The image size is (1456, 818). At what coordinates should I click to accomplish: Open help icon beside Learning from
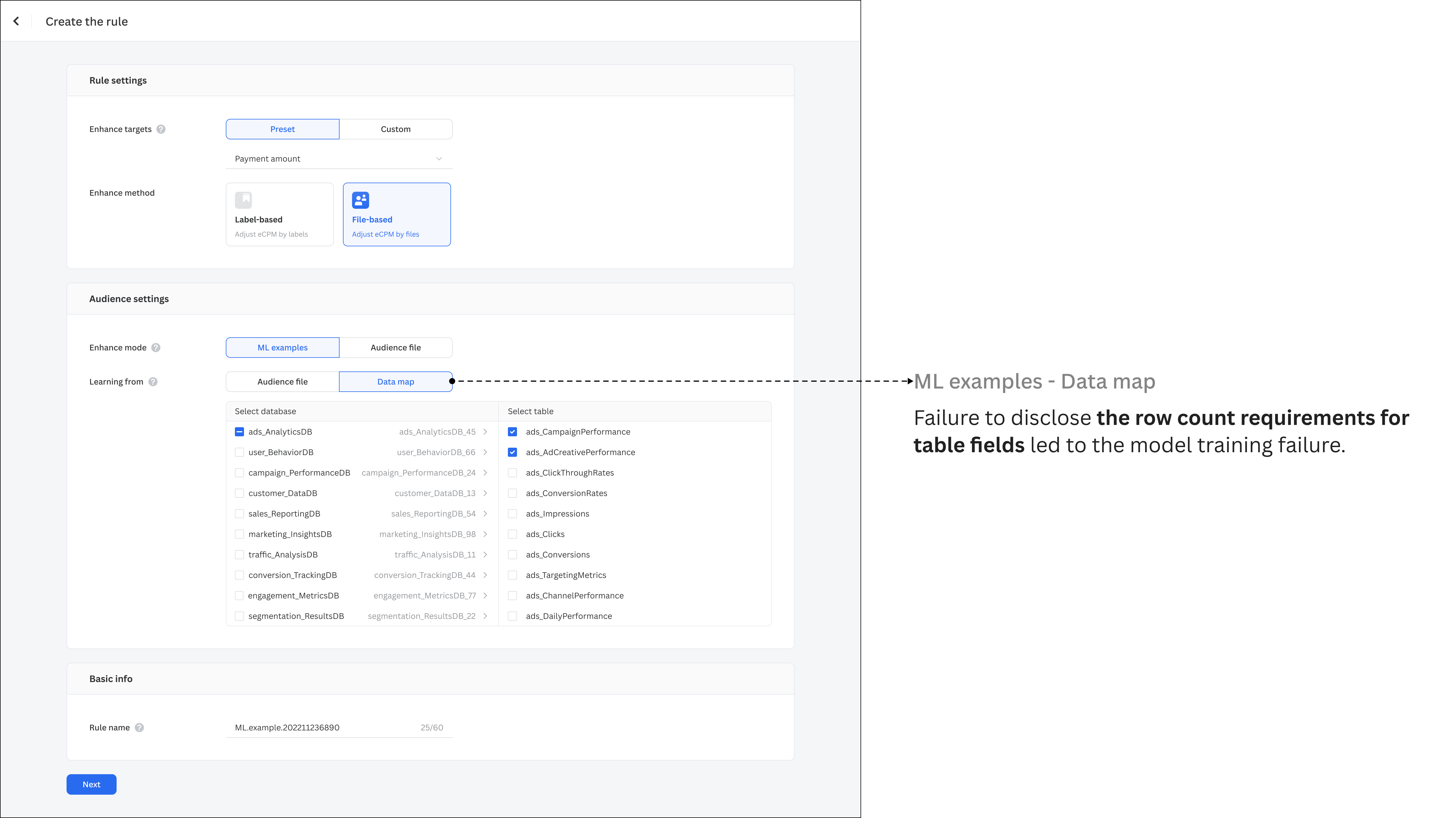[x=153, y=382]
